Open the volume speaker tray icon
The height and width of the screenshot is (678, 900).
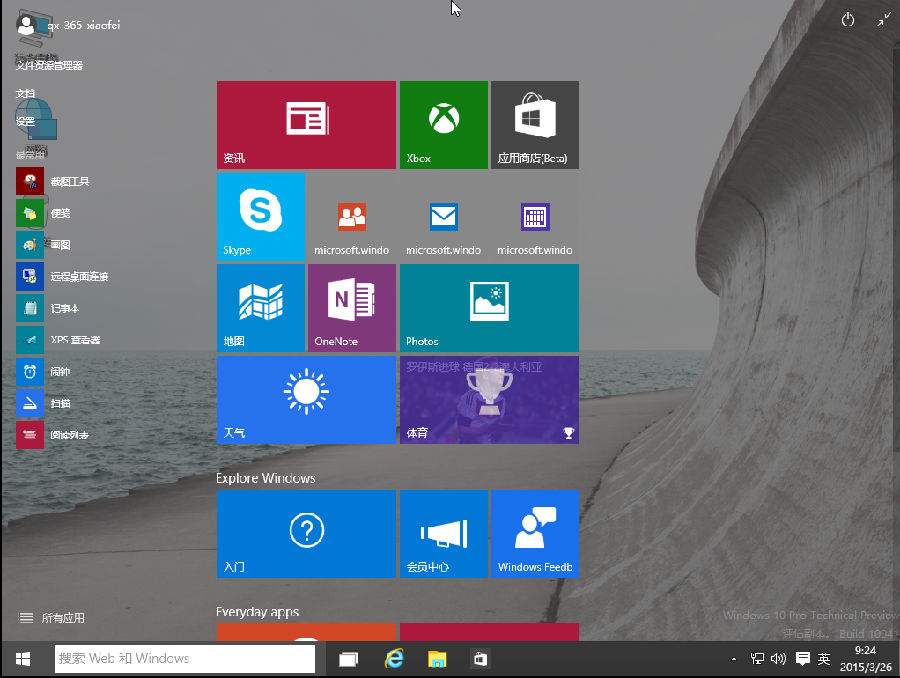click(x=778, y=658)
